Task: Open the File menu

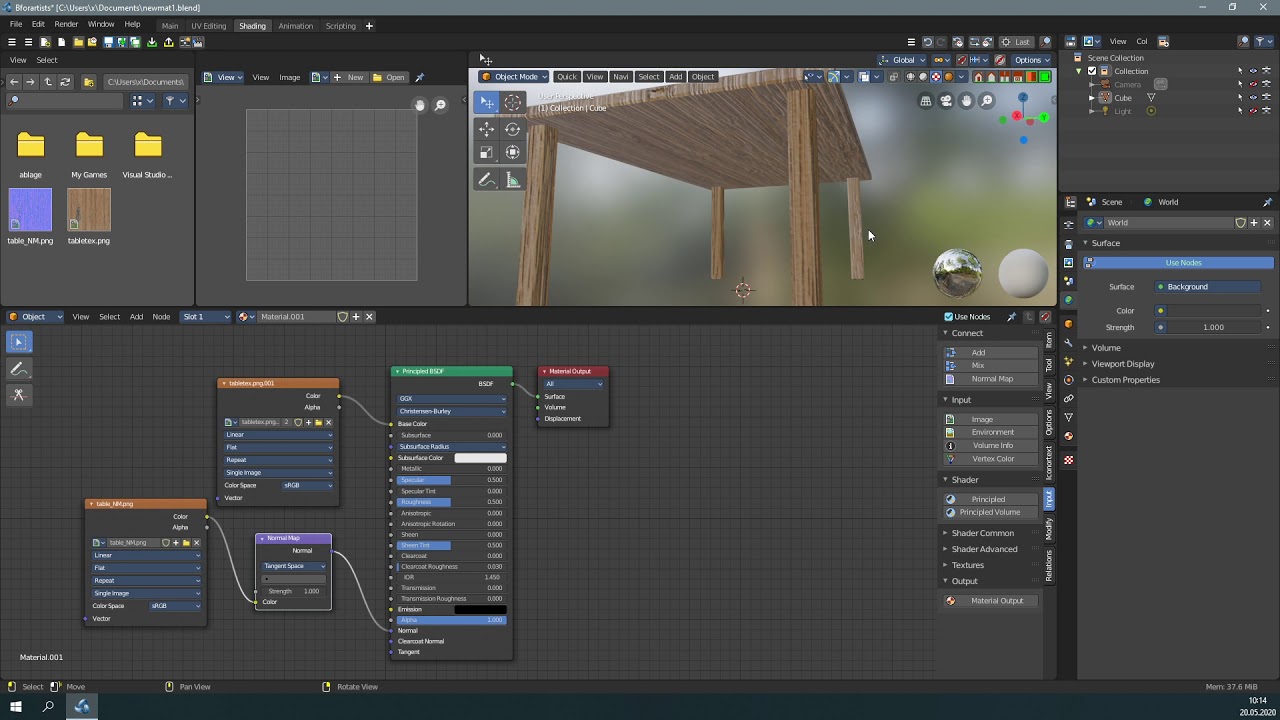Action: click(x=16, y=24)
